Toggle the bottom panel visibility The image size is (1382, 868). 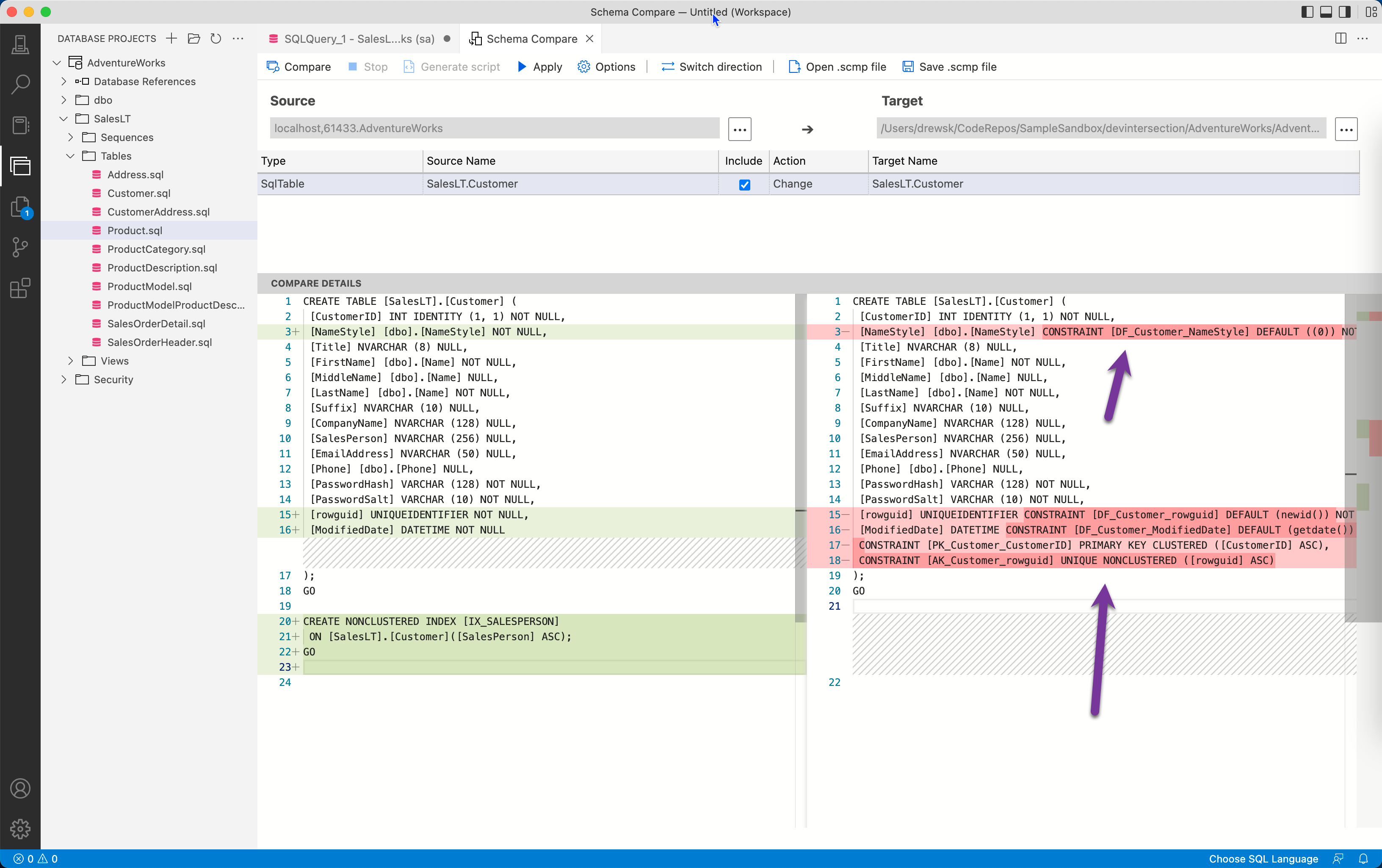[x=1326, y=11]
